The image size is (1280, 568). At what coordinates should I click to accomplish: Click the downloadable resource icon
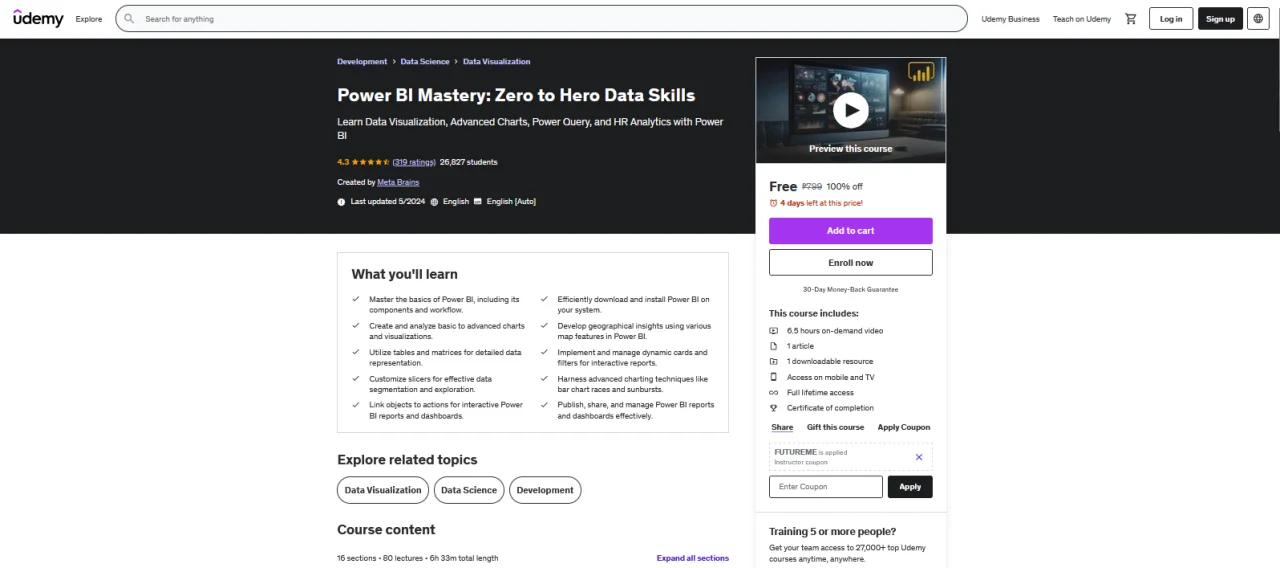(773, 361)
